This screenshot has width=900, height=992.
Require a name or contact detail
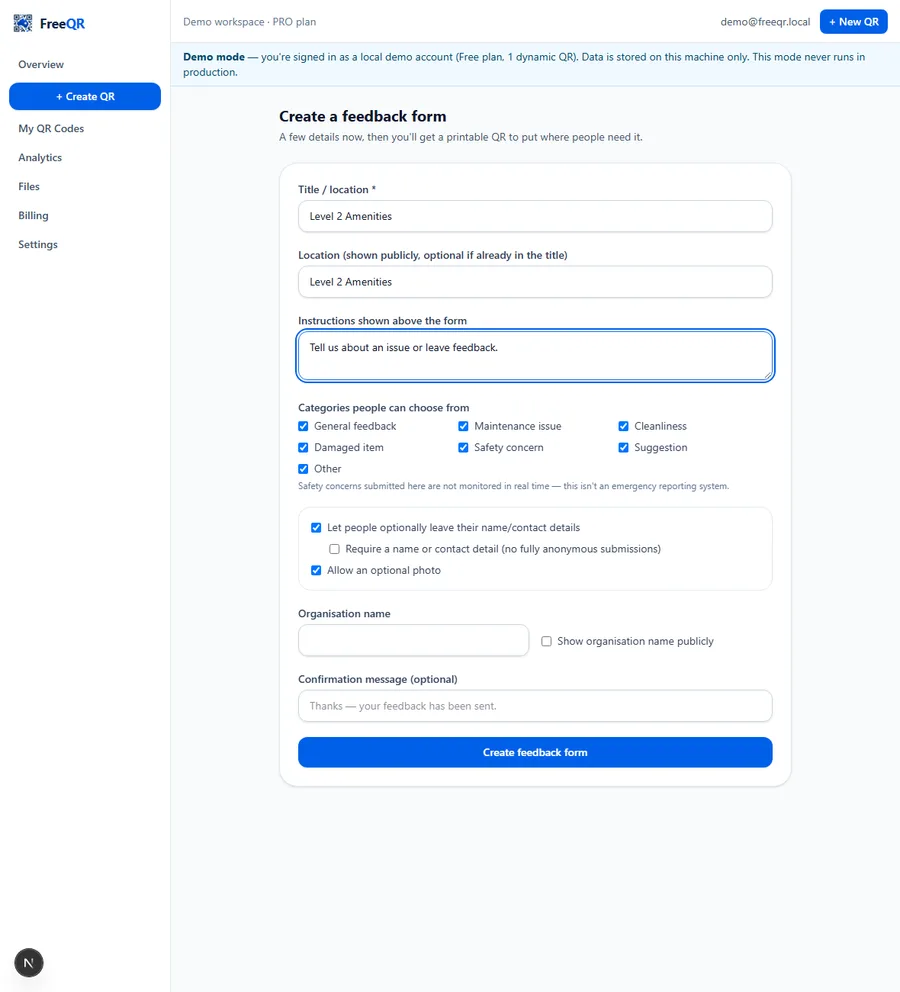click(335, 549)
